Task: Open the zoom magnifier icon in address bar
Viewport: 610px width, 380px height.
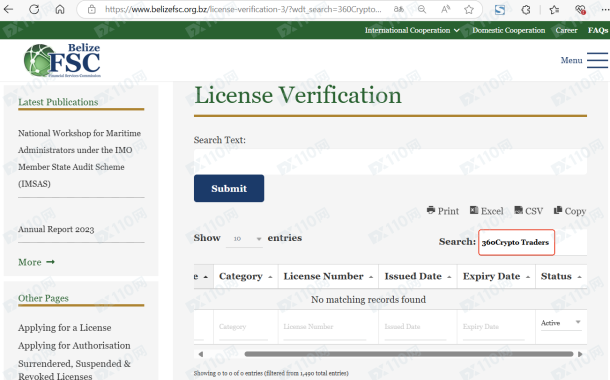Action: [422, 9]
